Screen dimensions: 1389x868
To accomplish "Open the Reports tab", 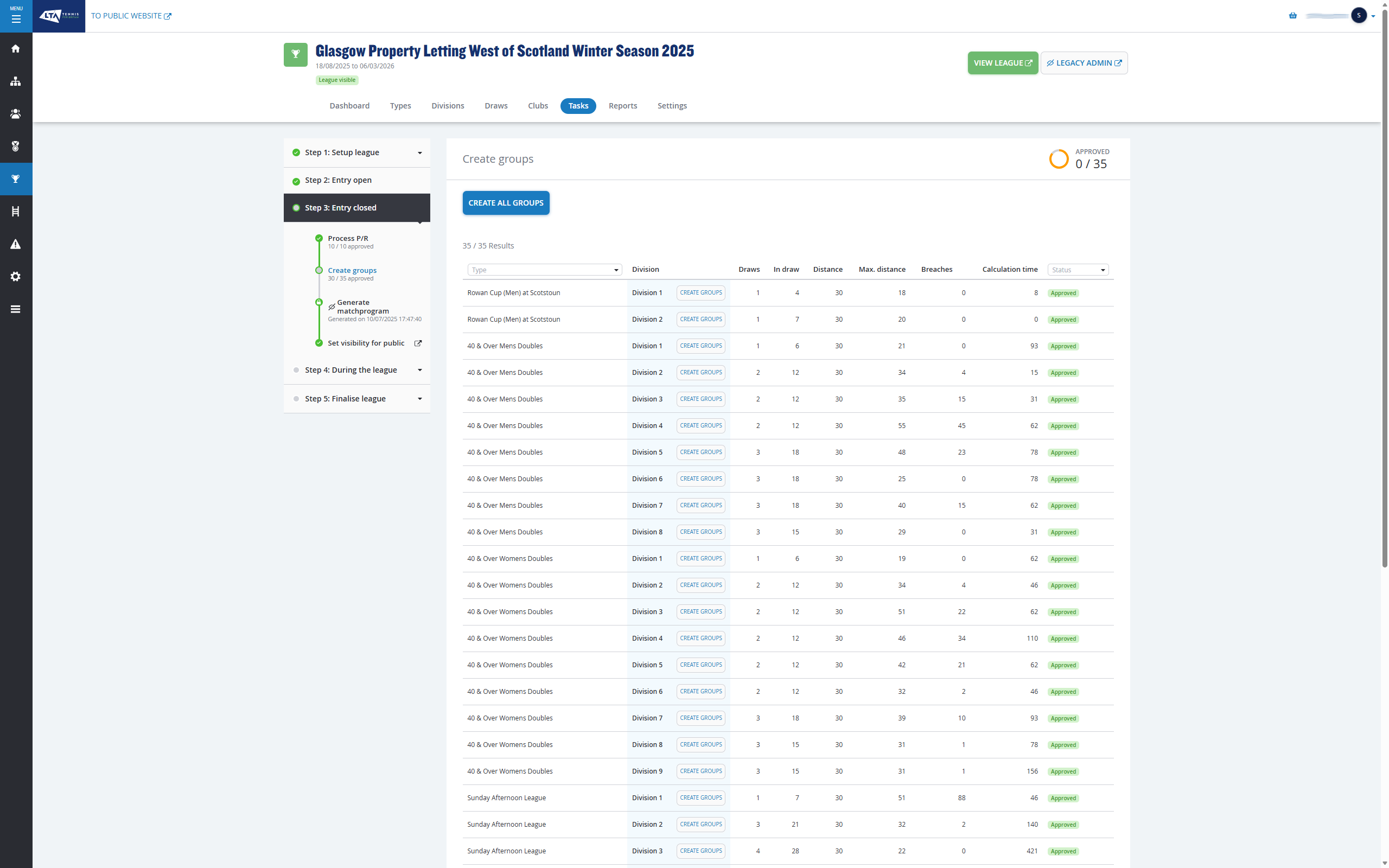I will point(622,106).
